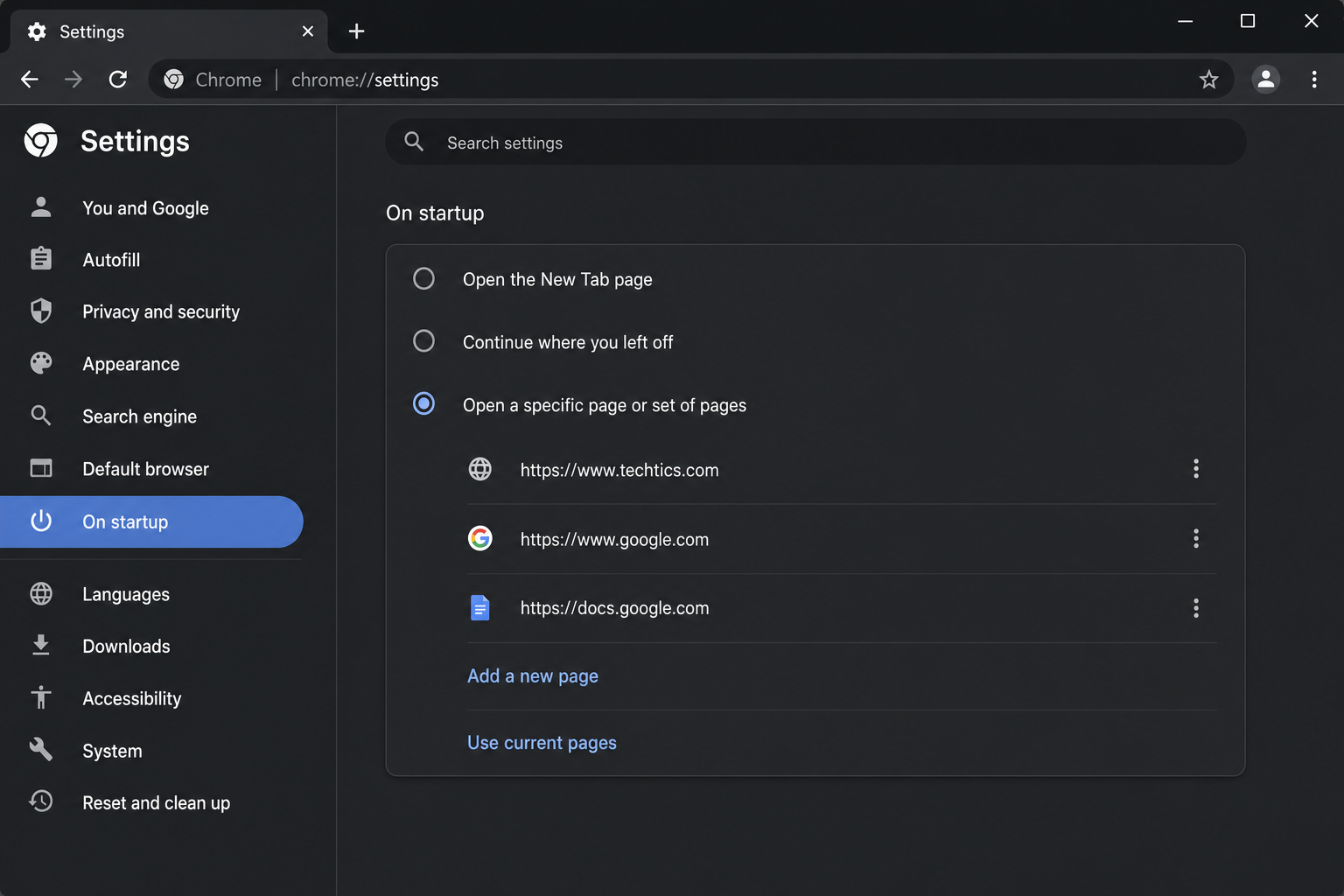Select Open the New Tab page radio button
Screen dimensions: 1344x896
(x=423, y=278)
